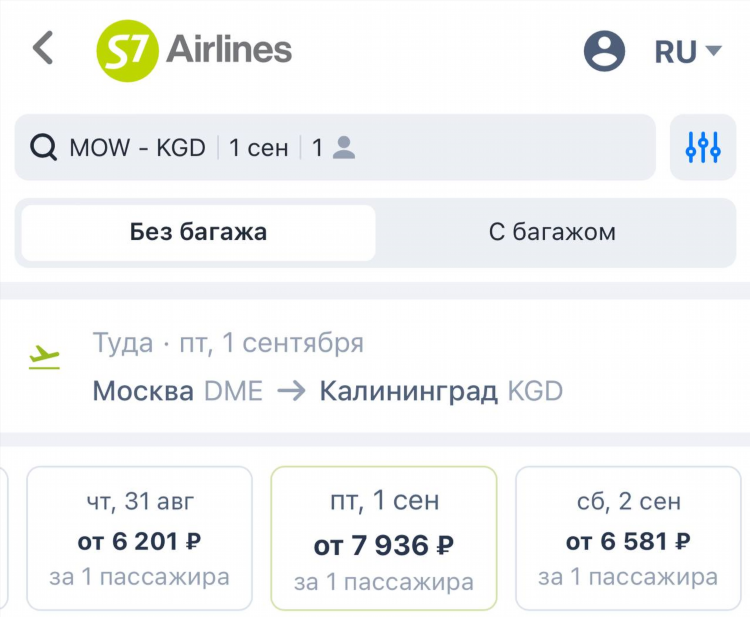Tap the arrow between Москва and Калининград

pyautogui.click(x=291, y=391)
